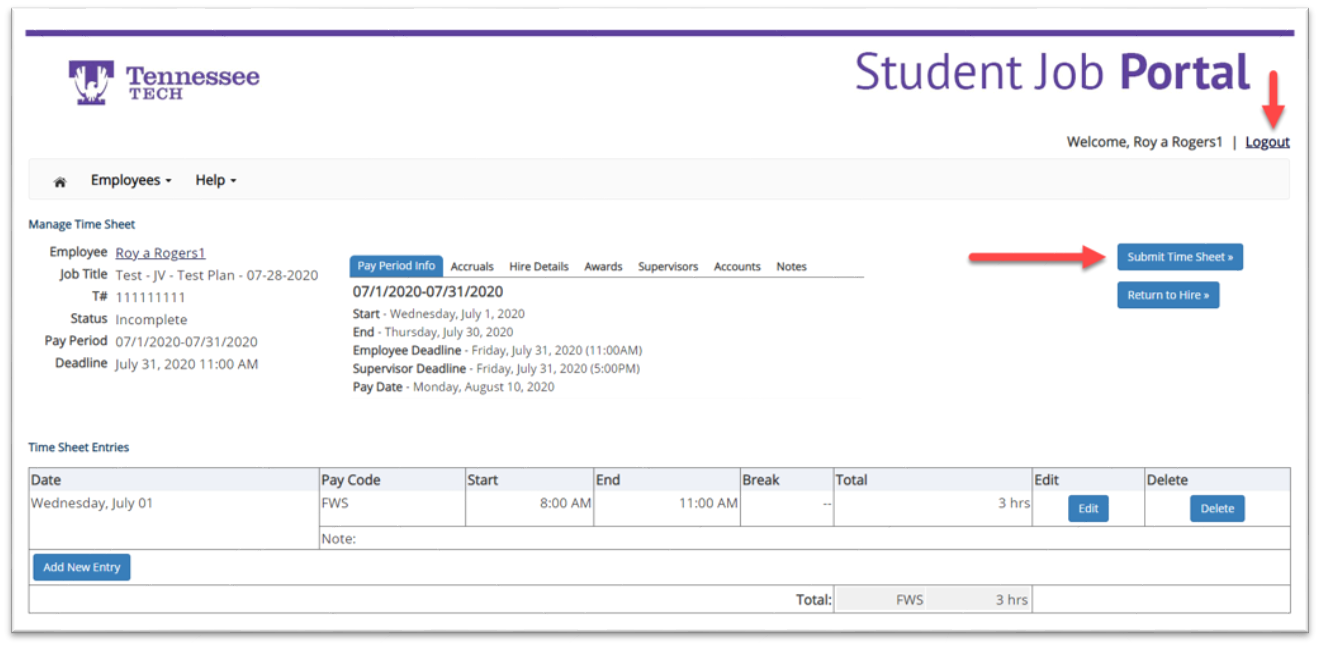
Task: Open the Accounts tab
Action: pyautogui.click(x=737, y=267)
